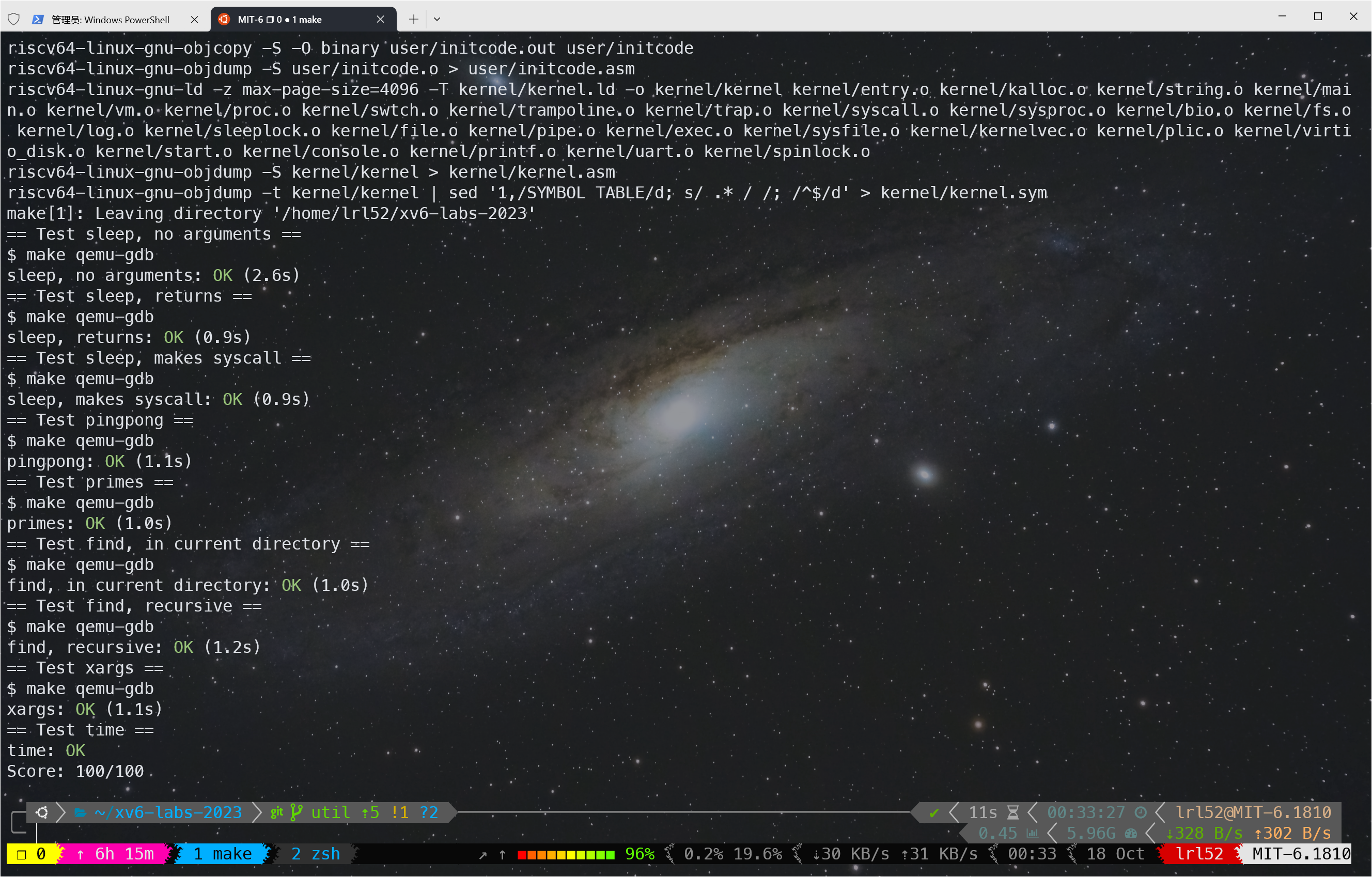
Task: Click the pop-out arrow icon in status bar
Action: (483, 855)
